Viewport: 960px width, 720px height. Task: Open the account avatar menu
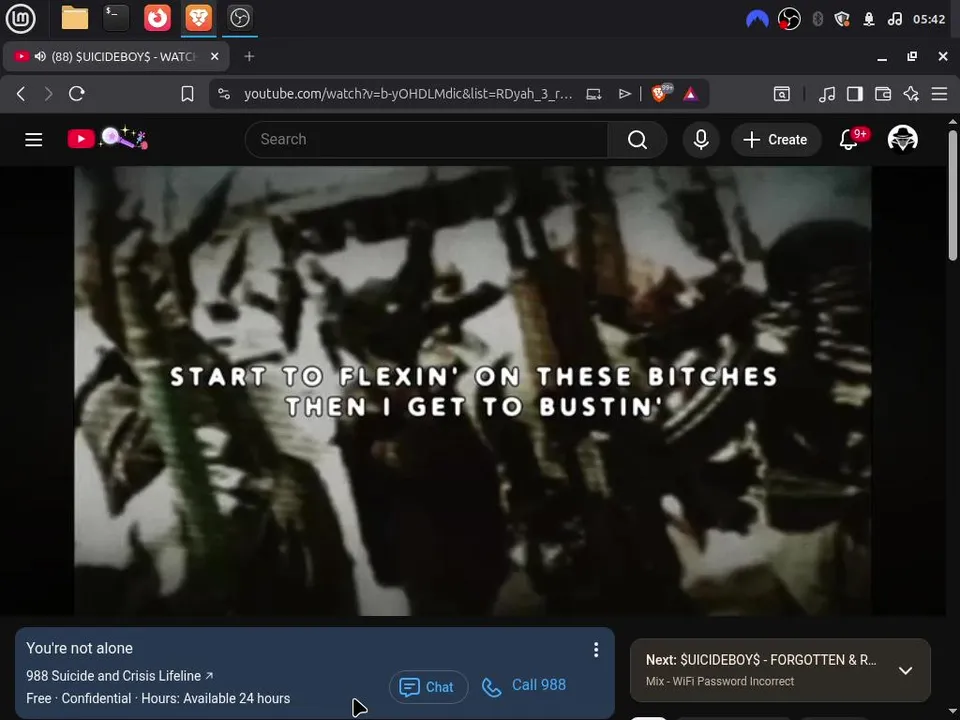(902, 139)
